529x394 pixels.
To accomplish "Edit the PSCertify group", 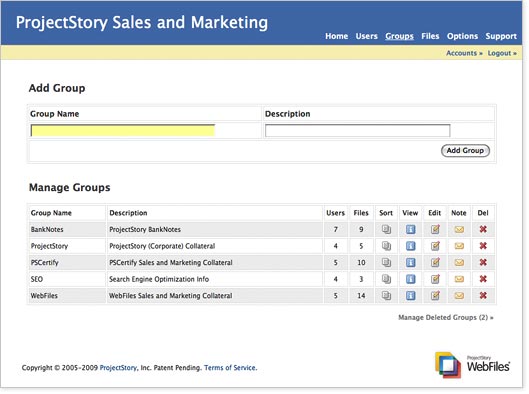I will pyautogui.click(x=435, y=262).
